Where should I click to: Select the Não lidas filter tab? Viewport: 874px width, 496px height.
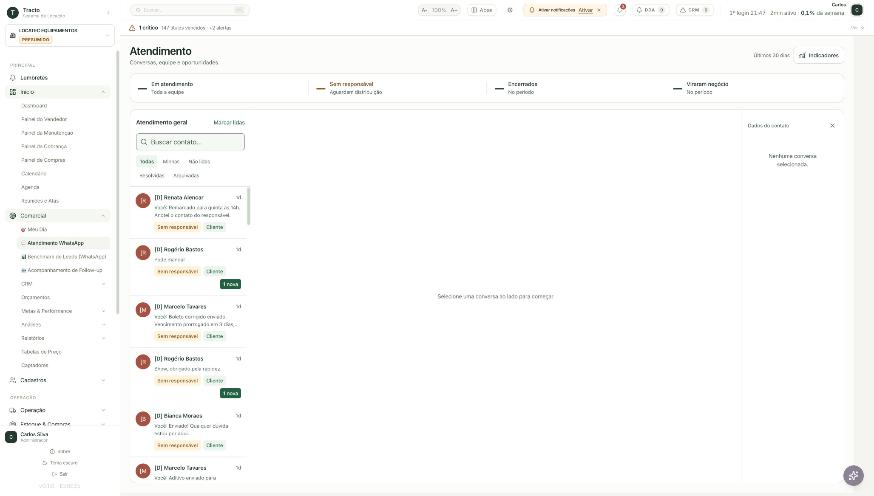(x=199, y=162)
